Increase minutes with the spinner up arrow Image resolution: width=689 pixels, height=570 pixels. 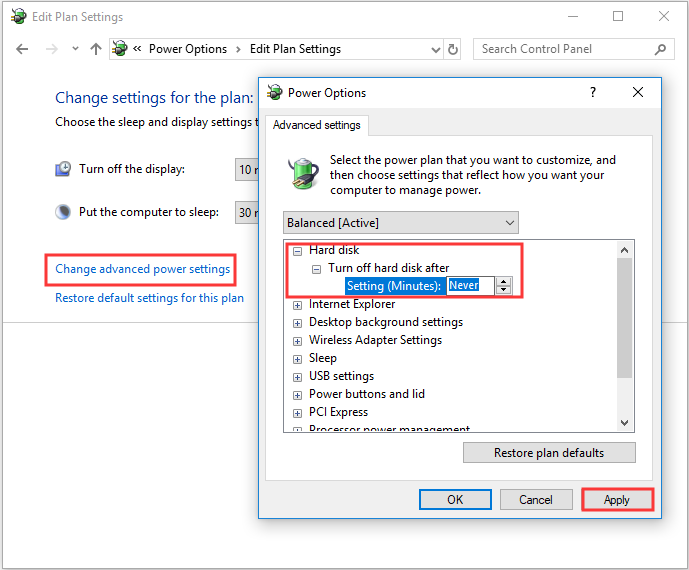[504, 281]
